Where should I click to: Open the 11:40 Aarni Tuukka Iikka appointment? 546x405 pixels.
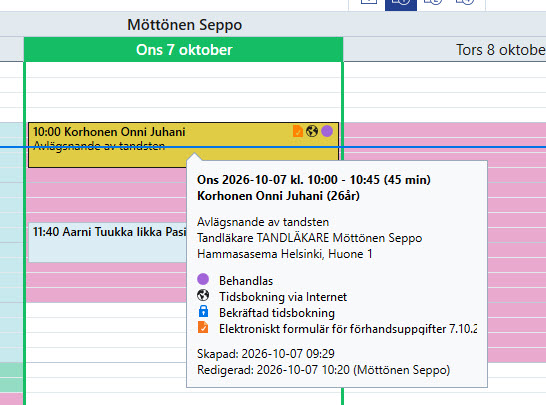(107, 242)
